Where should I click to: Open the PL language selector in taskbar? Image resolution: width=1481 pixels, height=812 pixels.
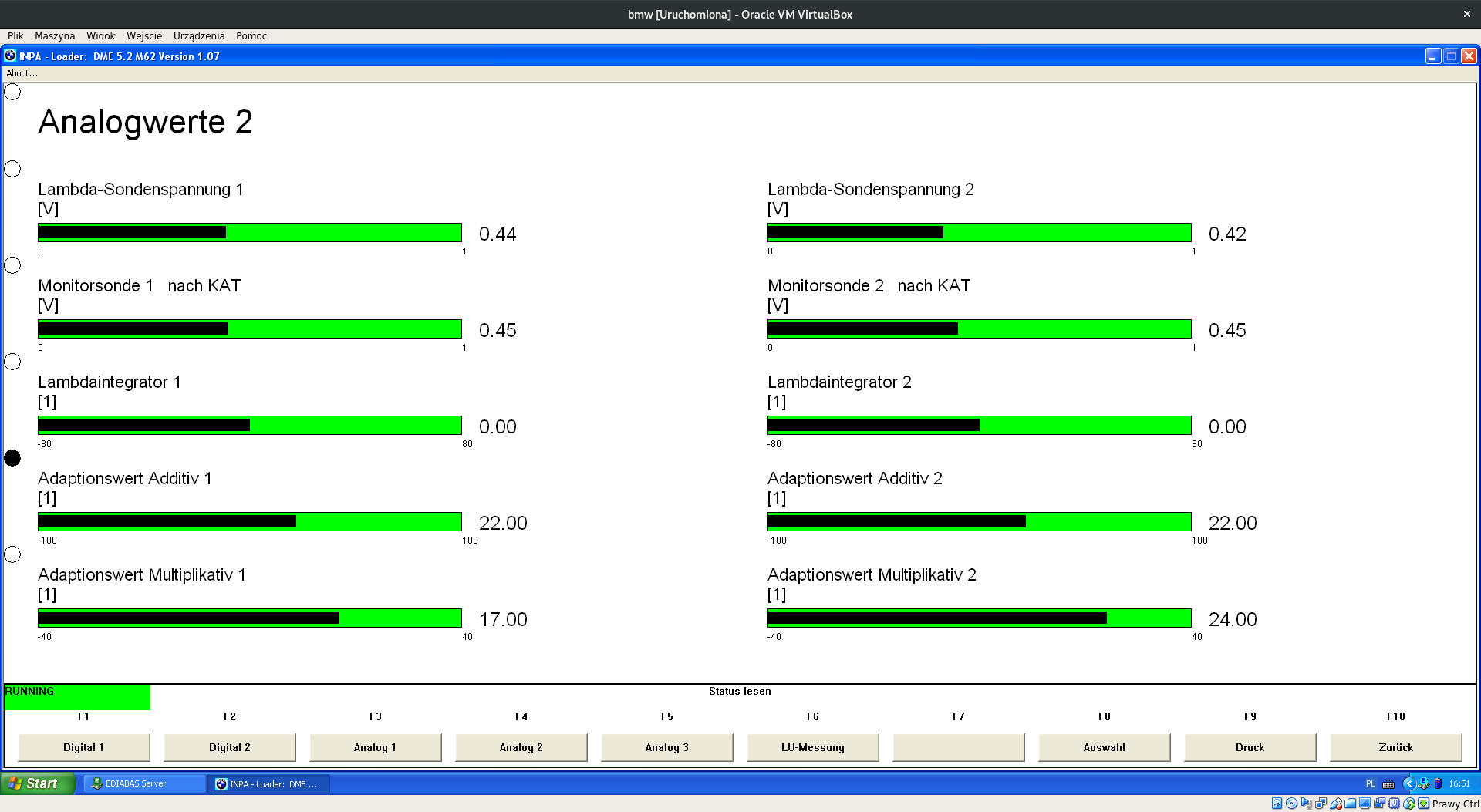click(1371, 783)
